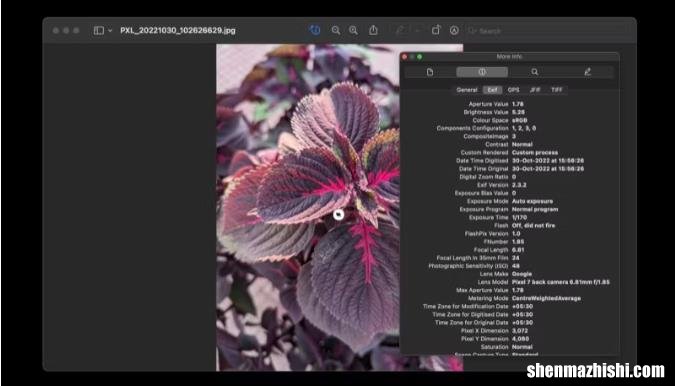Image resolution: width=675 pixels, height=386 pixels.
Task: Click Time Zone for Modification Date label
Action: (465, 306)
